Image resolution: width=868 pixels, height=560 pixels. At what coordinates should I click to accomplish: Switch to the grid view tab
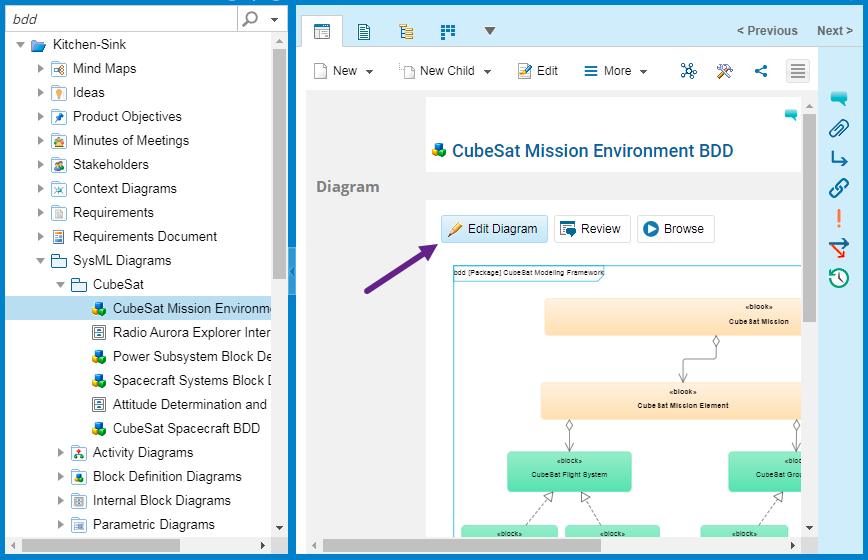point(448,32)
